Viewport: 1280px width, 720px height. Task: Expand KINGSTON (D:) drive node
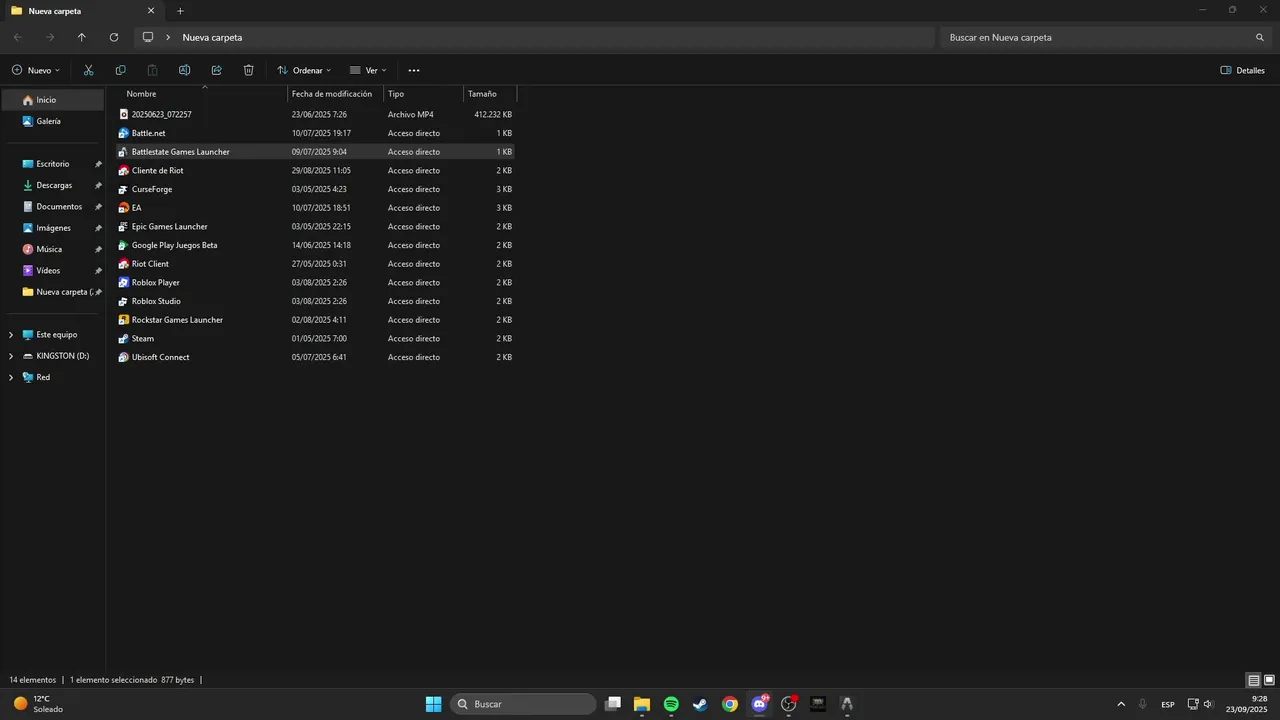[11, 356]
